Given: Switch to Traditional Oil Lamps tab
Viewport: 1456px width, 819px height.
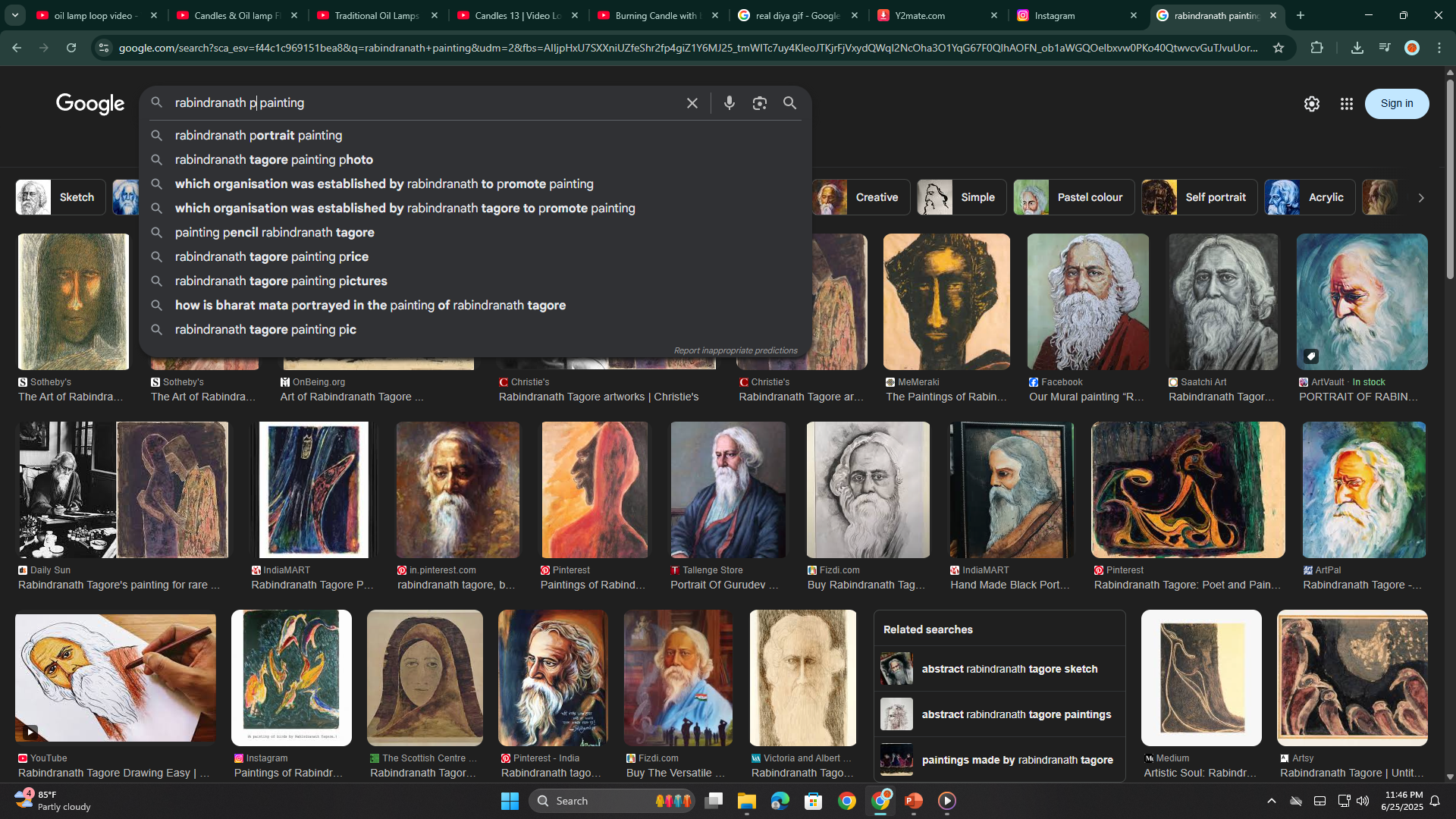Looking at the screenshot, I should 377,15.
